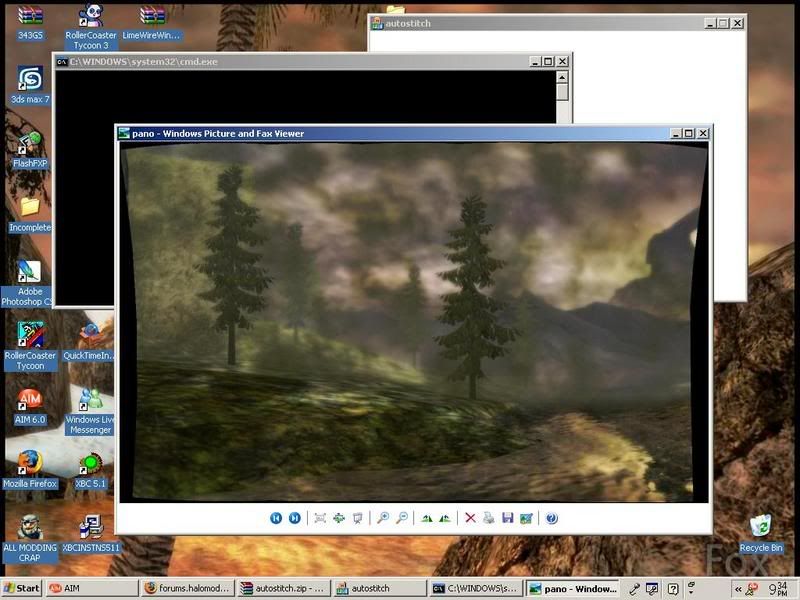Delete the image using red X icon
This screenshot has width=800, height=600.
(x=470, y=518)
